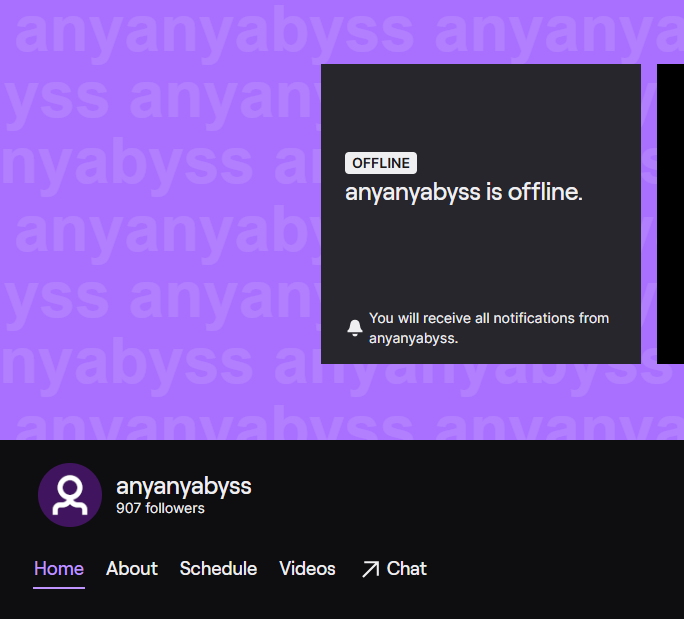Open the anyanyabyss profile avatar
This screenshot has width=684, height=619.
tap(70, 495)
